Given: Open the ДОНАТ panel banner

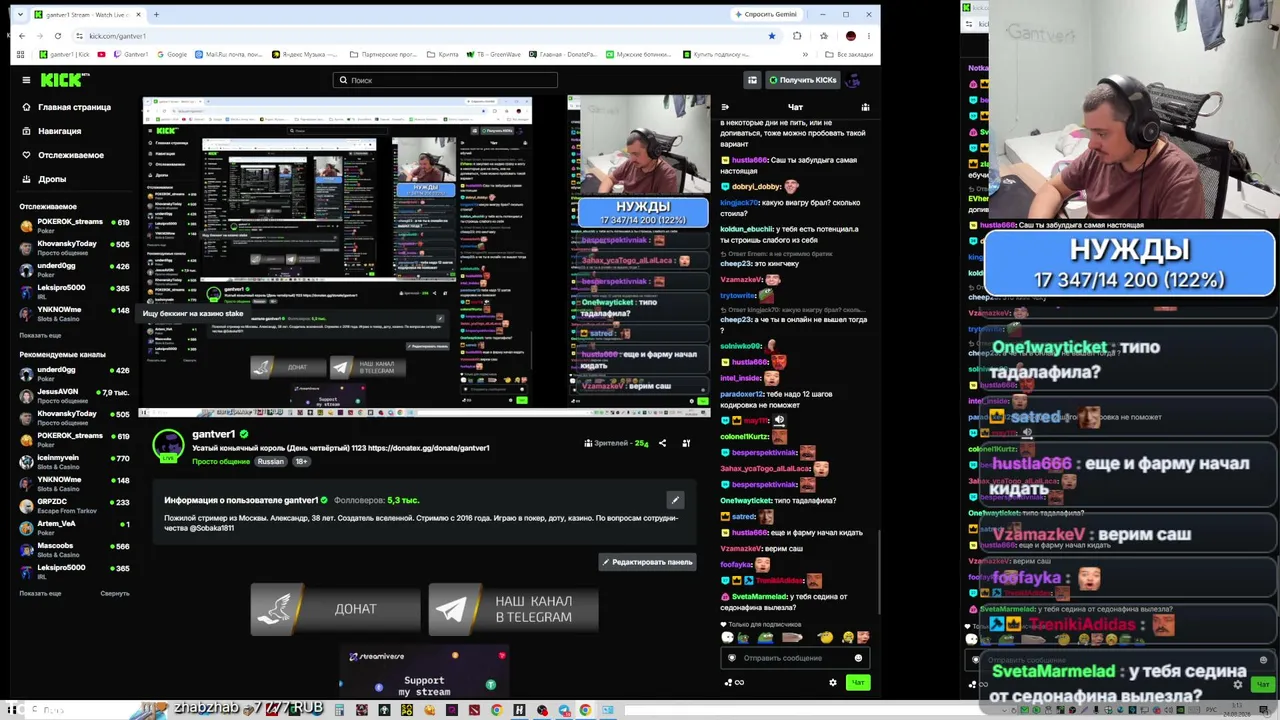Looking at the screenshot, I should 335,609.
